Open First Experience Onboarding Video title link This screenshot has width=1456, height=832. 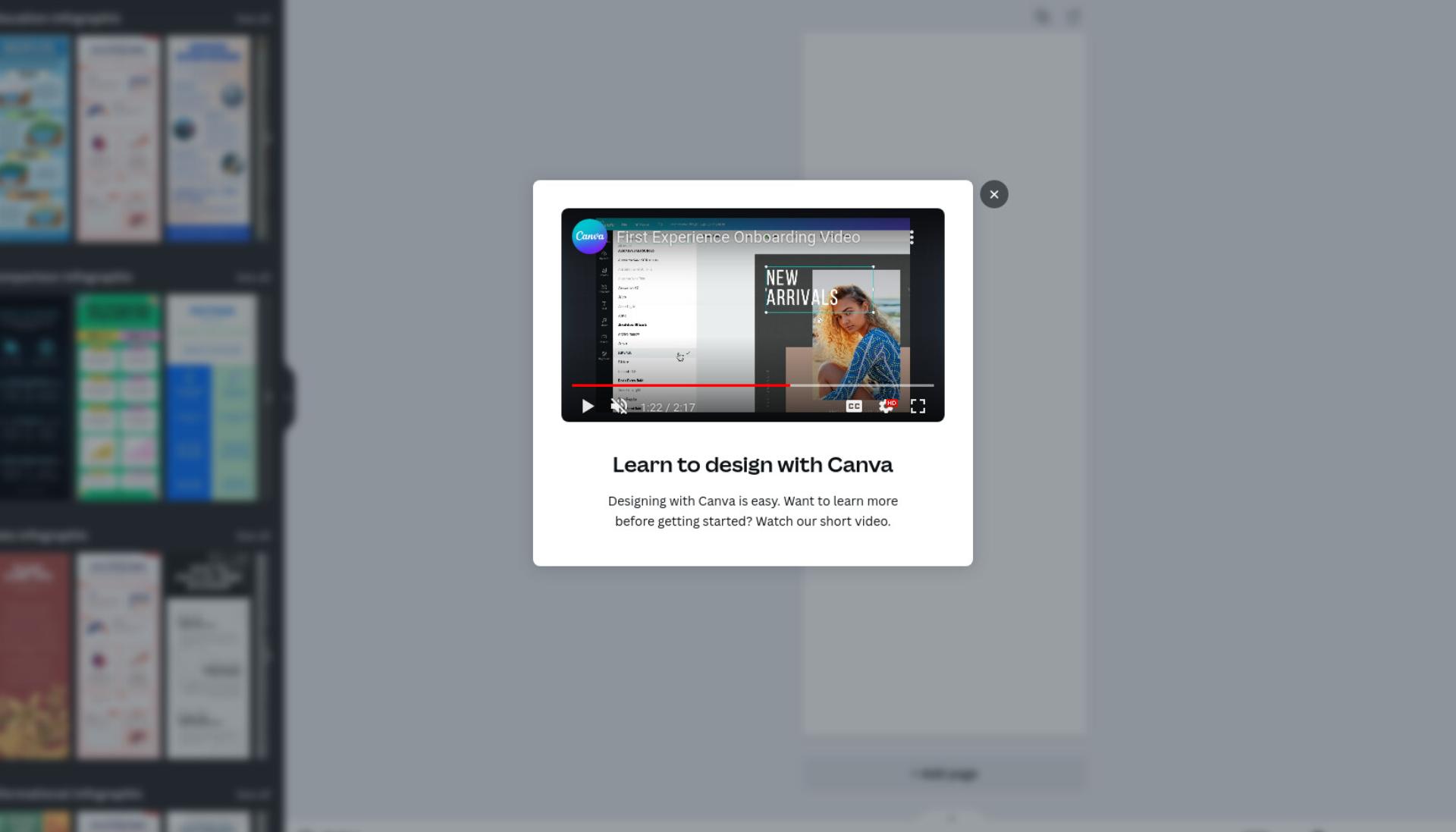point(738,237)
